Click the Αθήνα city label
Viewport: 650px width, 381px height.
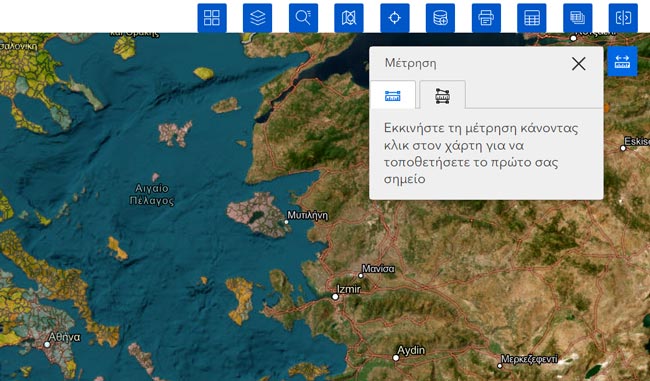click(x=64, y=337)
